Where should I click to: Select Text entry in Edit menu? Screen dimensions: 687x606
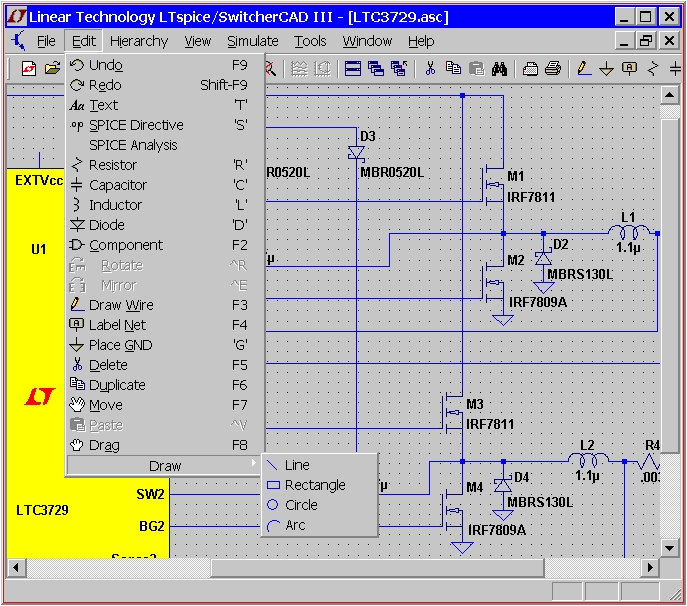click(x=165, y=105)
